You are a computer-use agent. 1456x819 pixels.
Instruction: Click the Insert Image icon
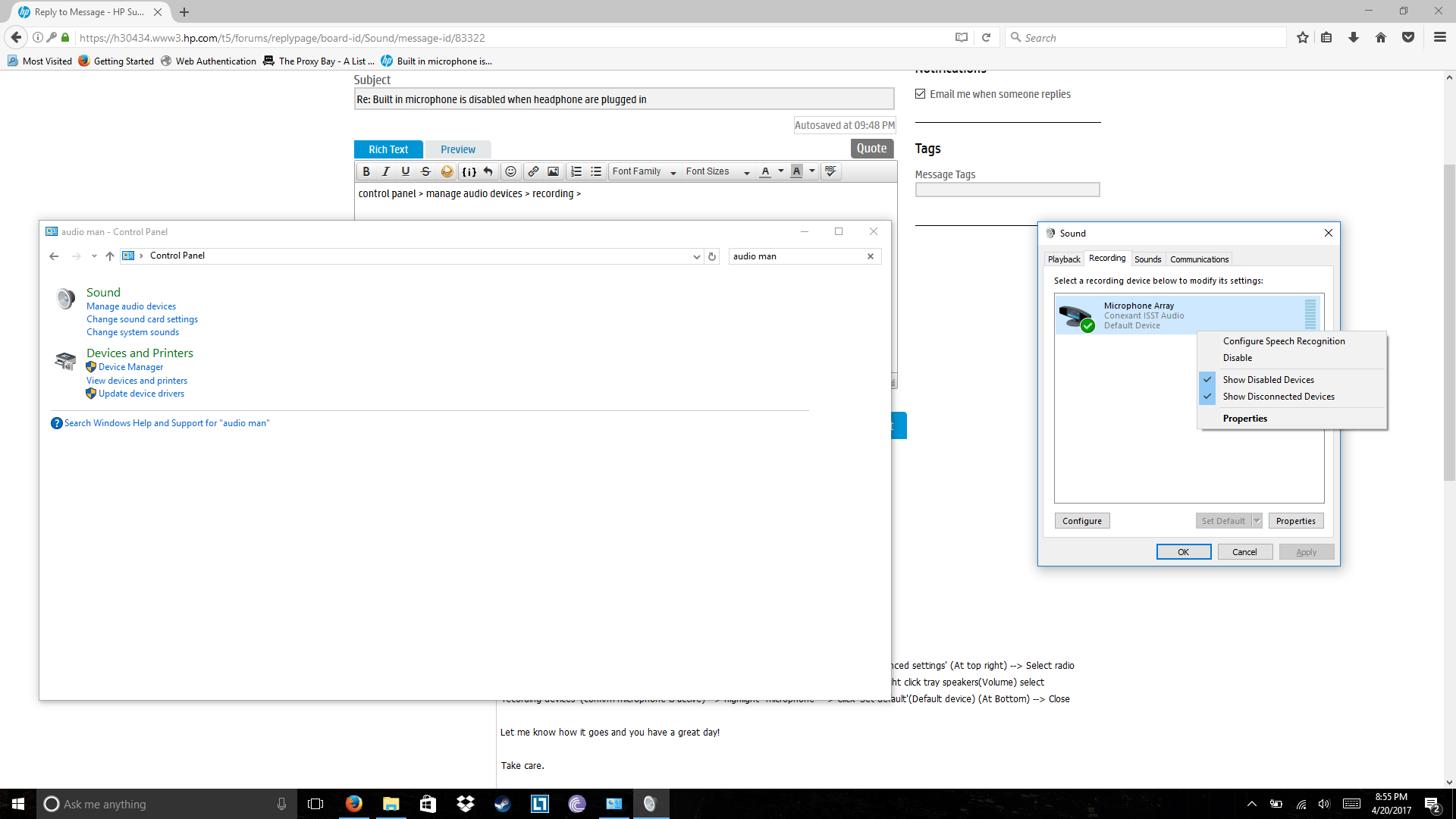point(554,171)
